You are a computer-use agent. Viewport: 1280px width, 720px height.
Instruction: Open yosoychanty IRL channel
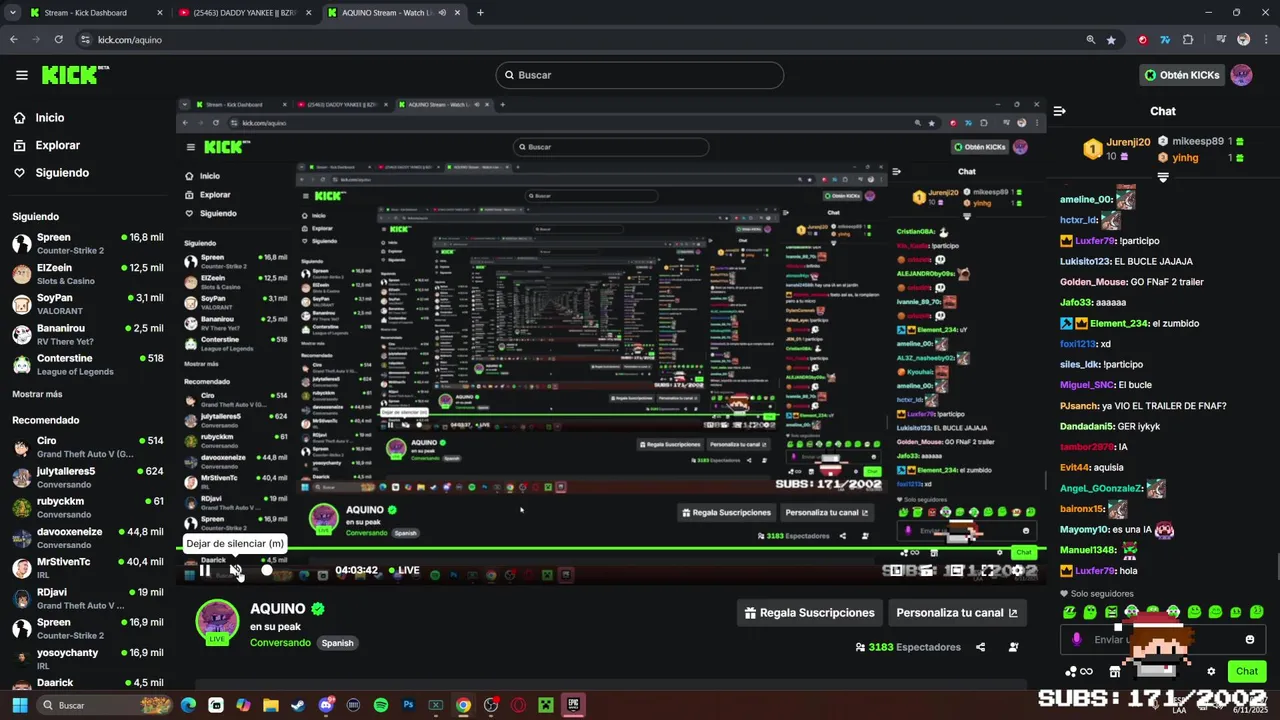88,659
